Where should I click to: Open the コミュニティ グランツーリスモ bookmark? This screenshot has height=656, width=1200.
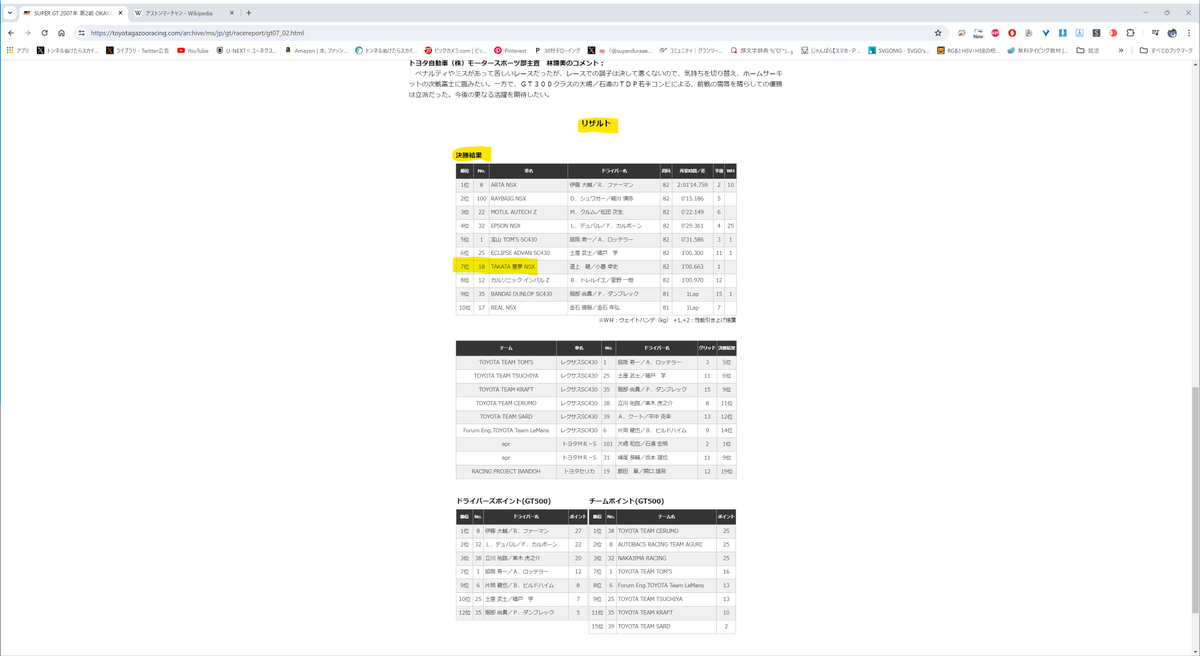(x=692, y=50)
